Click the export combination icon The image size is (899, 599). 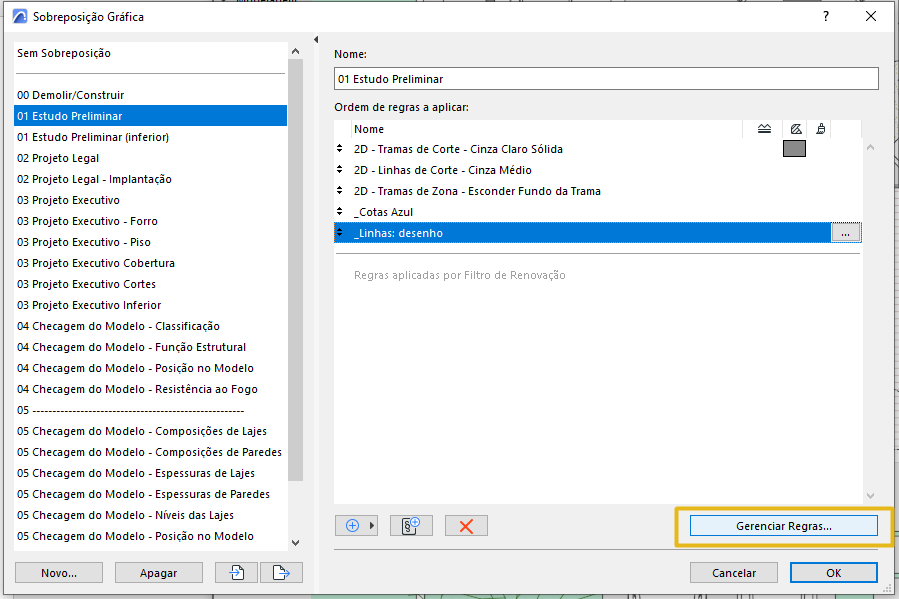pyautogui.click(x=281, y=573)
